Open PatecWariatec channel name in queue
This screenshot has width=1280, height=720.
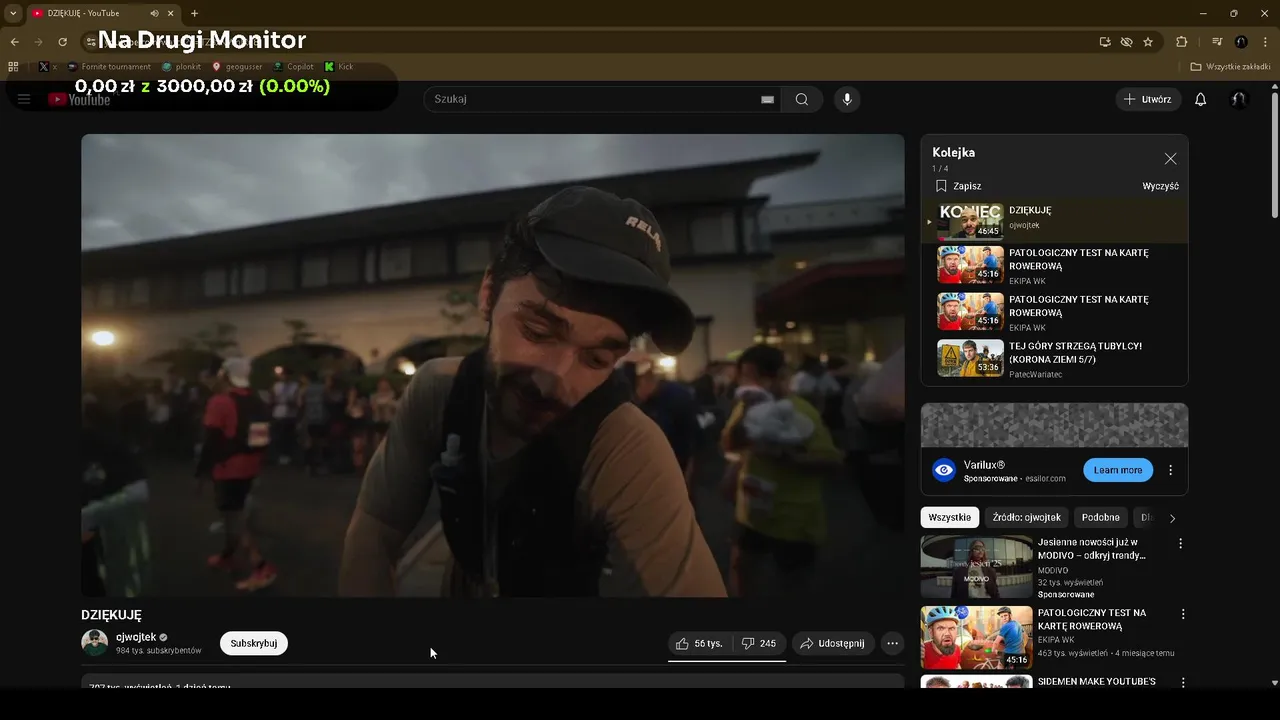[1035, 374]
